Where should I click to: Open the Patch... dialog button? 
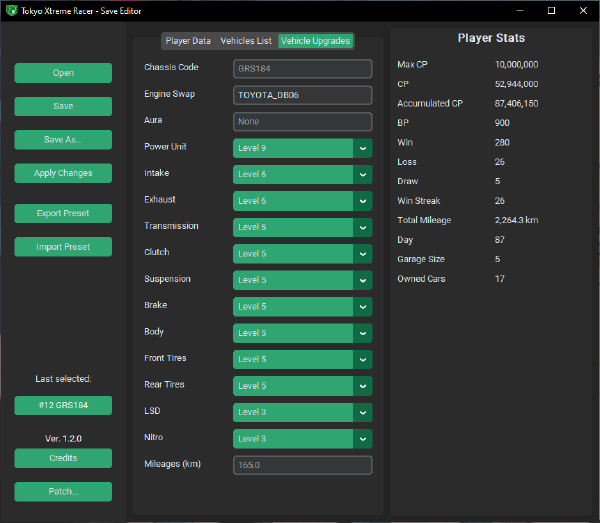[x=63, y=492]
